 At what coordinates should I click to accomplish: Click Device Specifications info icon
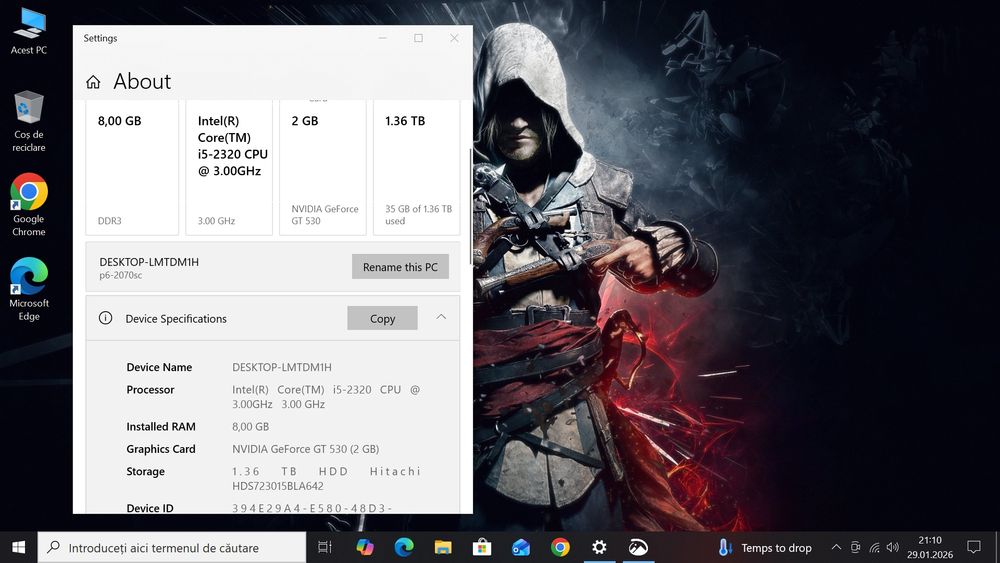(106, 318)
